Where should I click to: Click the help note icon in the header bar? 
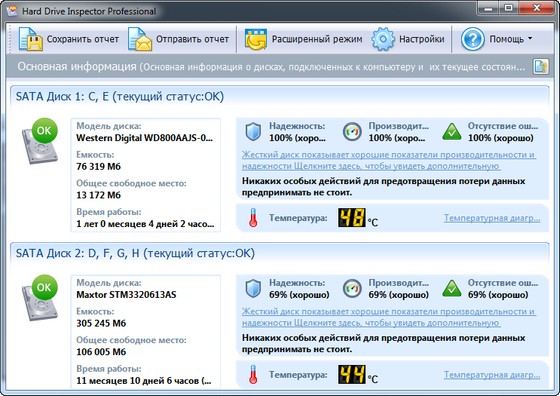click(x=541, y=66)
